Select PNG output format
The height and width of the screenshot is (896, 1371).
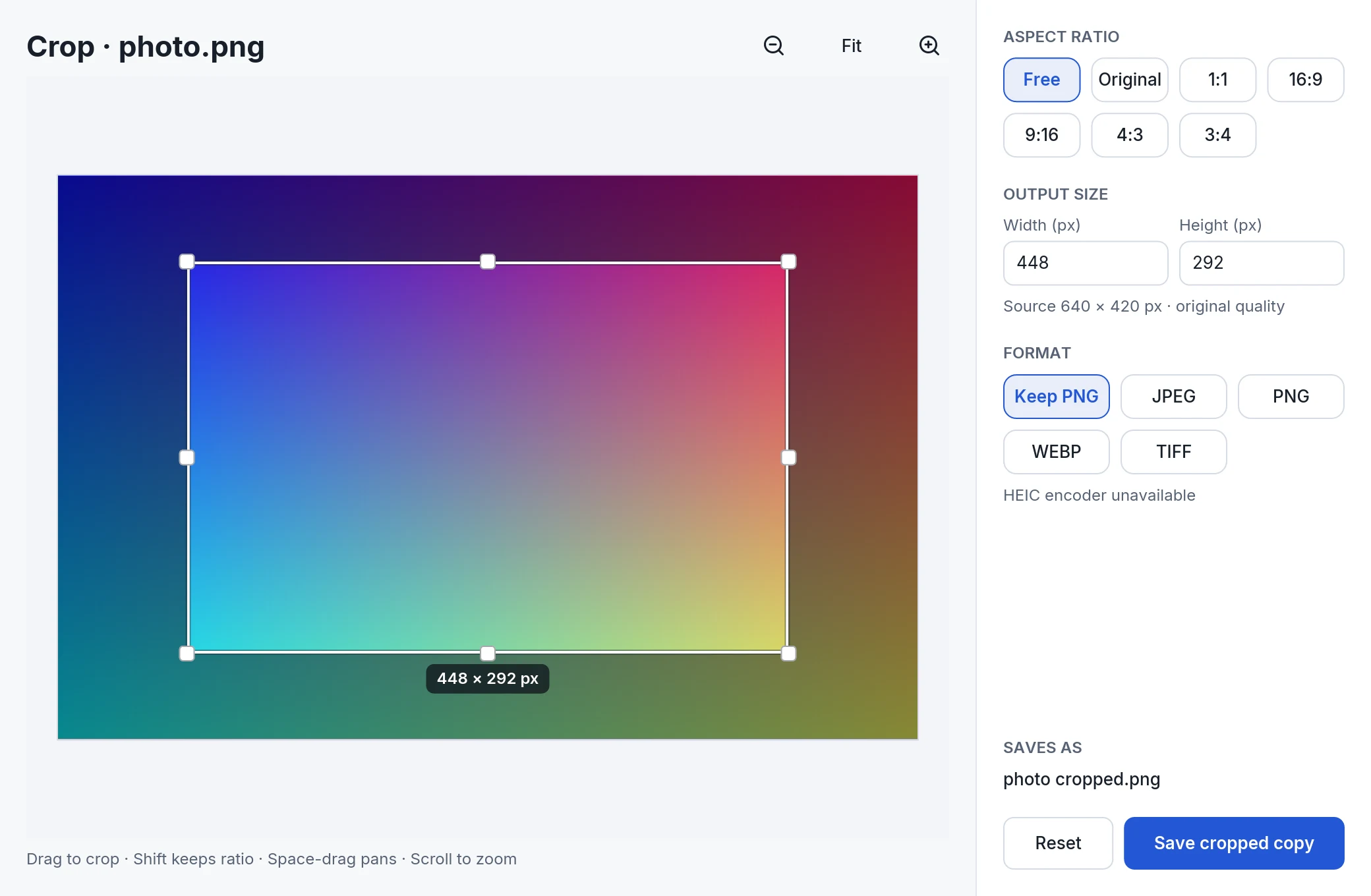(x=1291, y=397)
